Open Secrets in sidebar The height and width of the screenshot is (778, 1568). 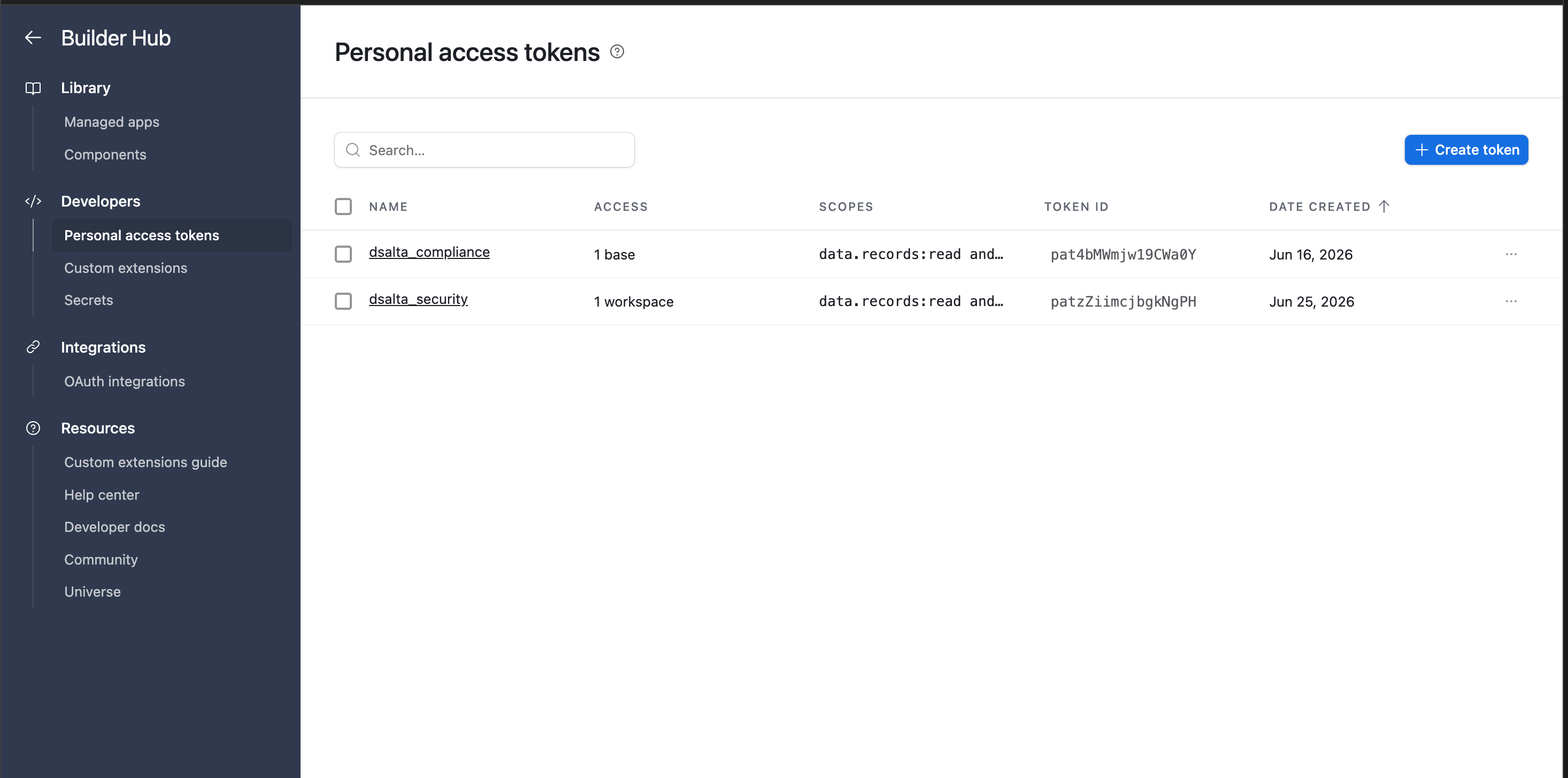[88, 300]
